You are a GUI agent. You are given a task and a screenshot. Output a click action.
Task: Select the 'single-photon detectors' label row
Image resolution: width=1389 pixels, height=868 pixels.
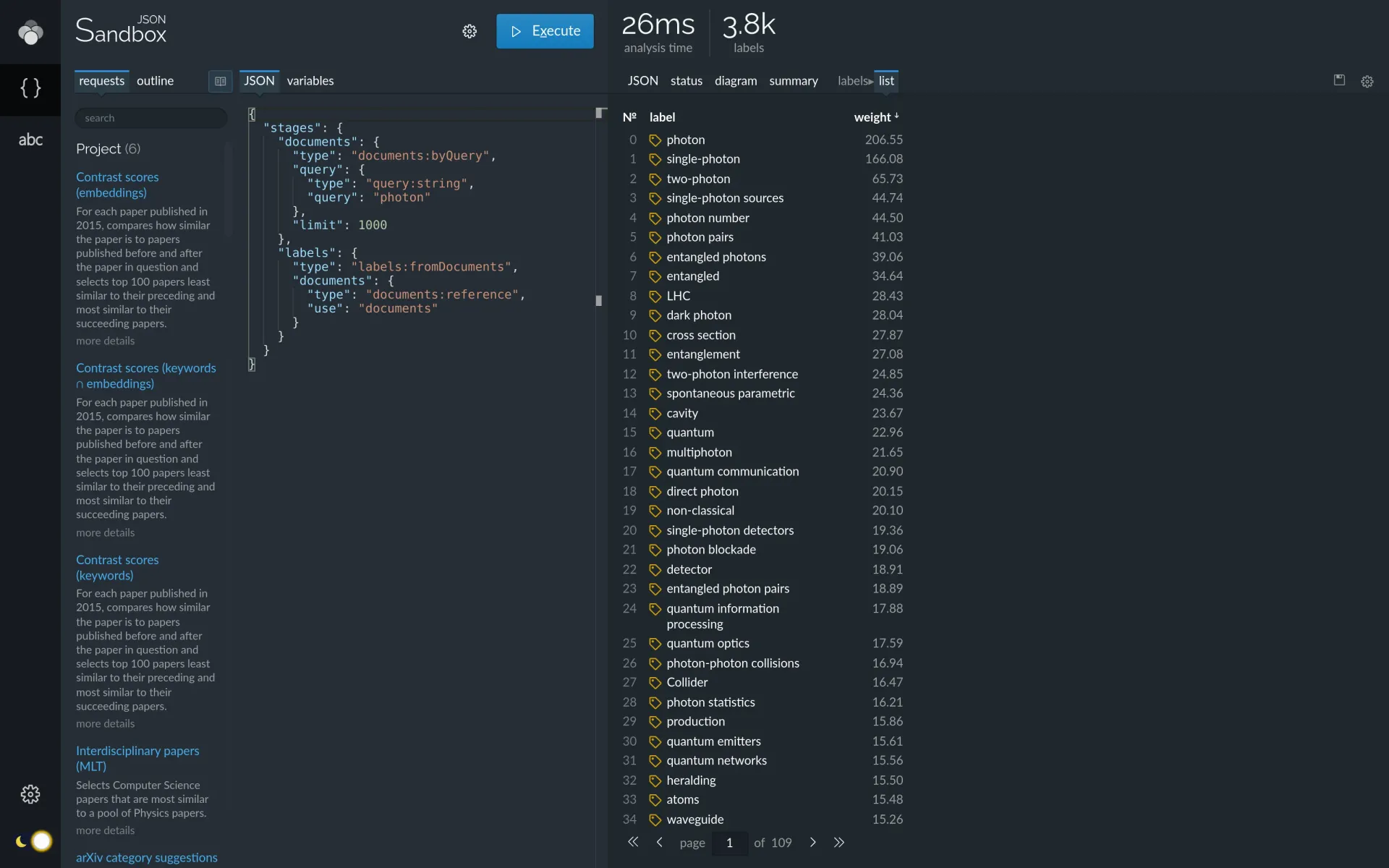(763, 530)
